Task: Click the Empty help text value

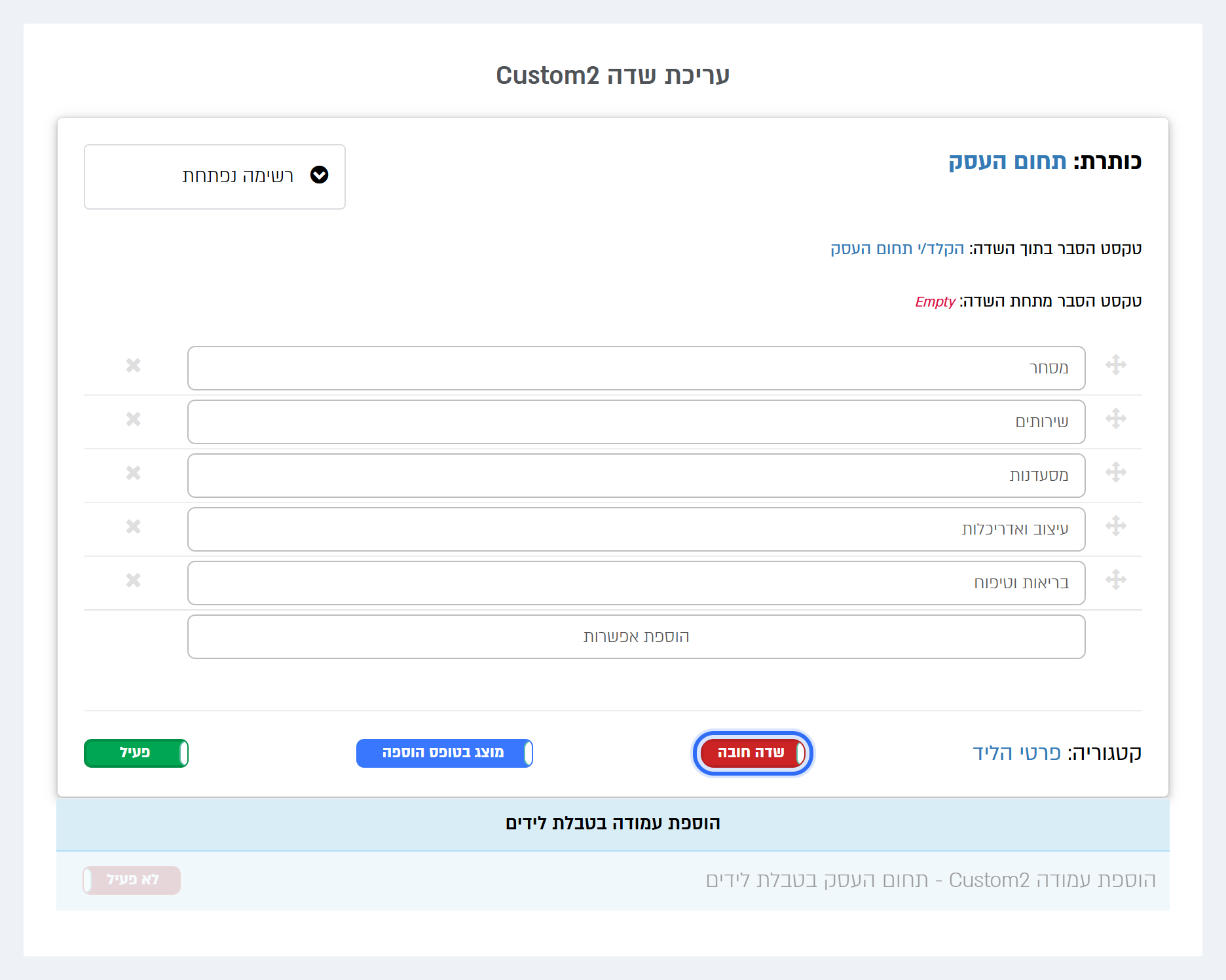Action: [935, 302]
